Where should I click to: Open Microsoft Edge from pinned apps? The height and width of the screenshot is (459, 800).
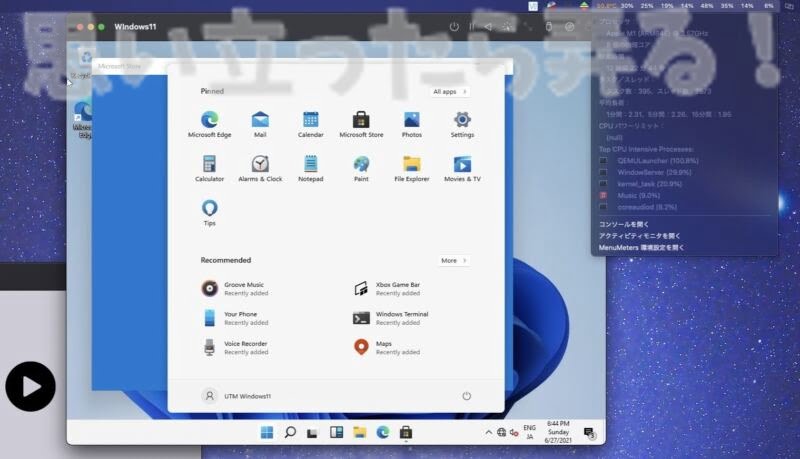(x=209, y=124)
